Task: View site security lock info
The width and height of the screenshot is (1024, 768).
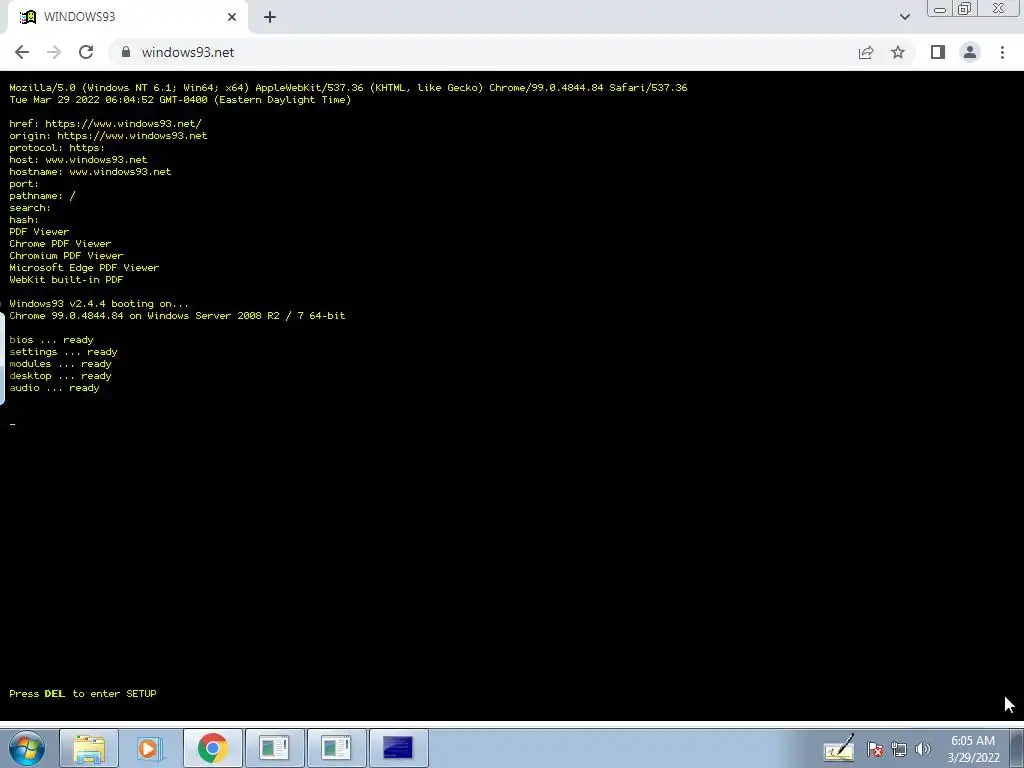Action: (126, 52)
